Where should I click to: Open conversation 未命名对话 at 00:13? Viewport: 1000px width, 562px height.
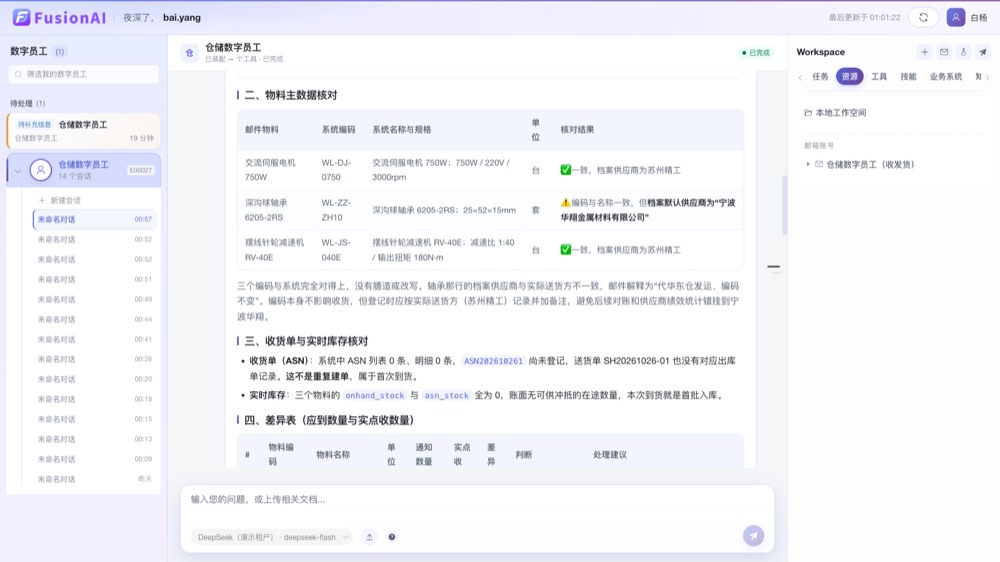[94, 439]
